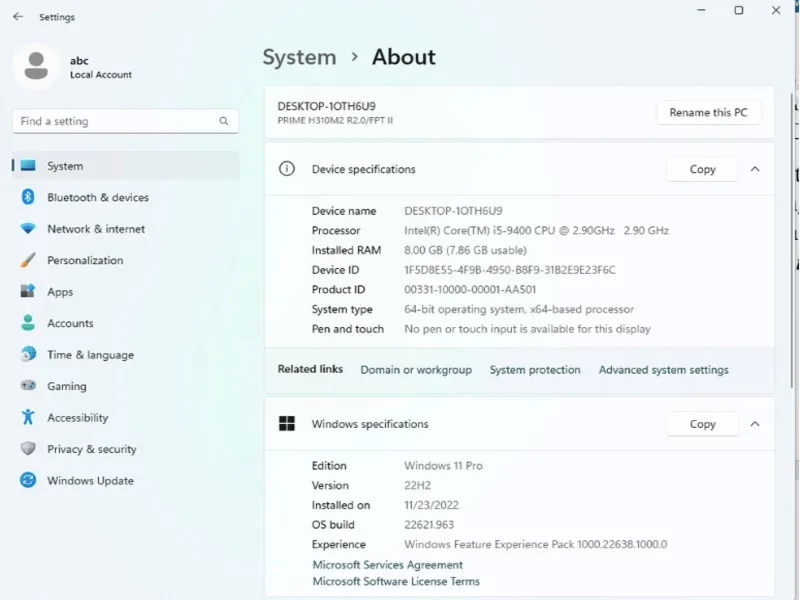The image size is (800, 600).
Task: Click the System breadcrumb in the header
Action: coord(299,57)
